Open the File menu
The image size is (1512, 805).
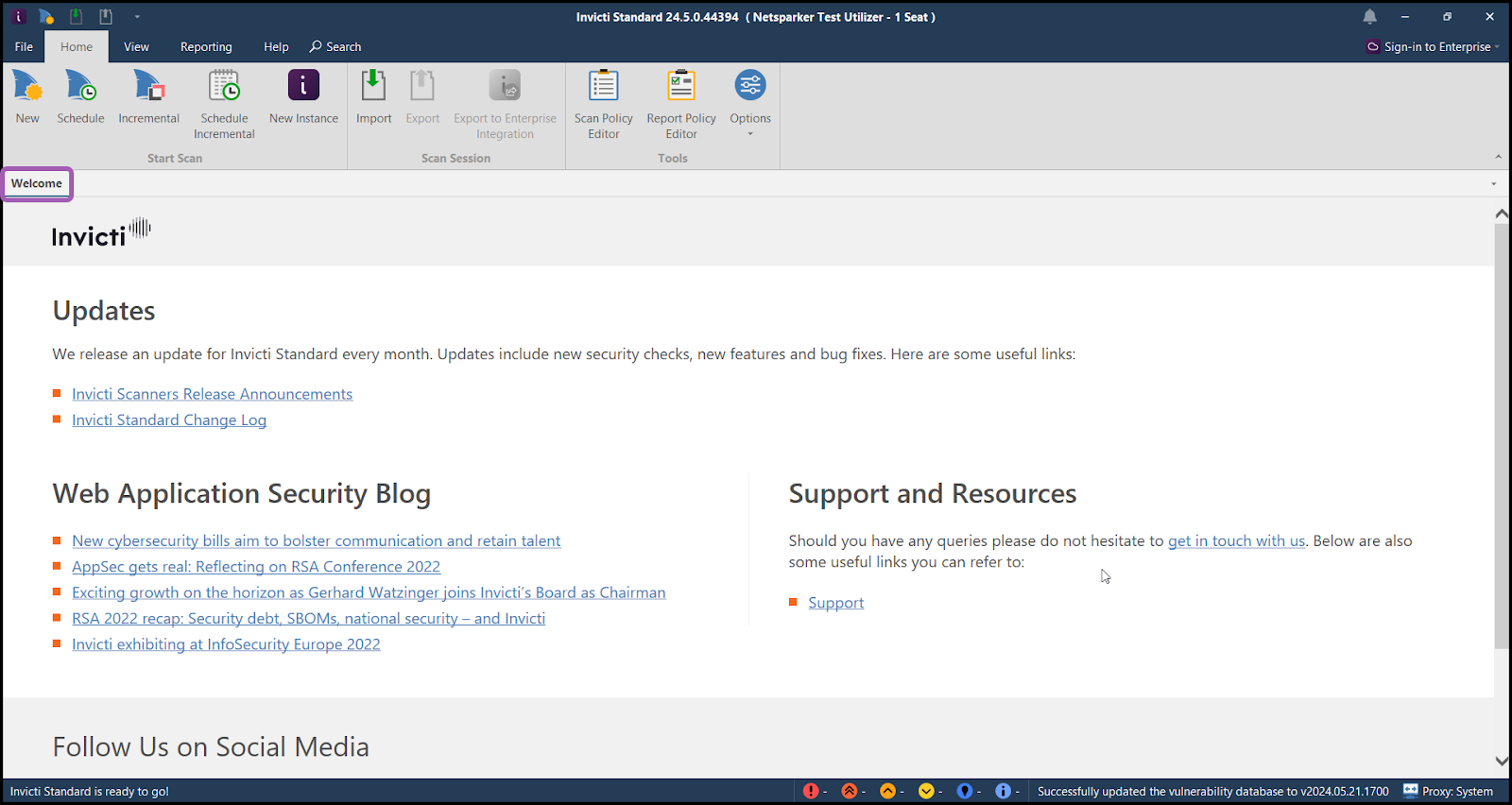click(24, 46)
